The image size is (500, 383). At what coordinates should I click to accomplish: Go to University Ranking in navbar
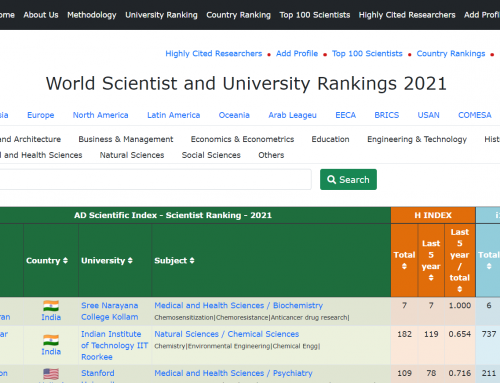coord(161,15)
